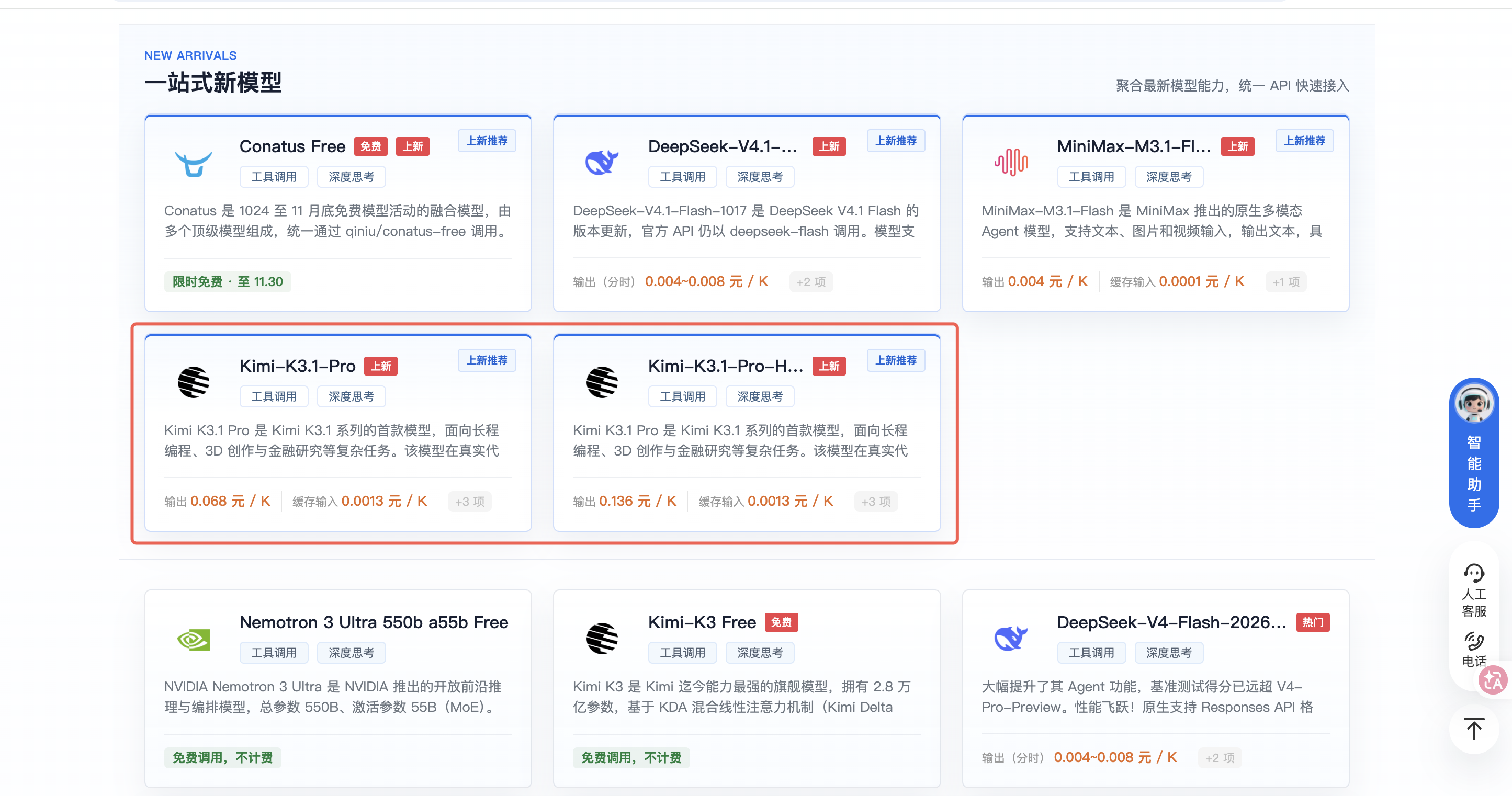Screen dimensions: 1512x796
Task: Click the 深度思考 tag on DeepSeek-V4.1 card
Action: [x=760, y=177]
